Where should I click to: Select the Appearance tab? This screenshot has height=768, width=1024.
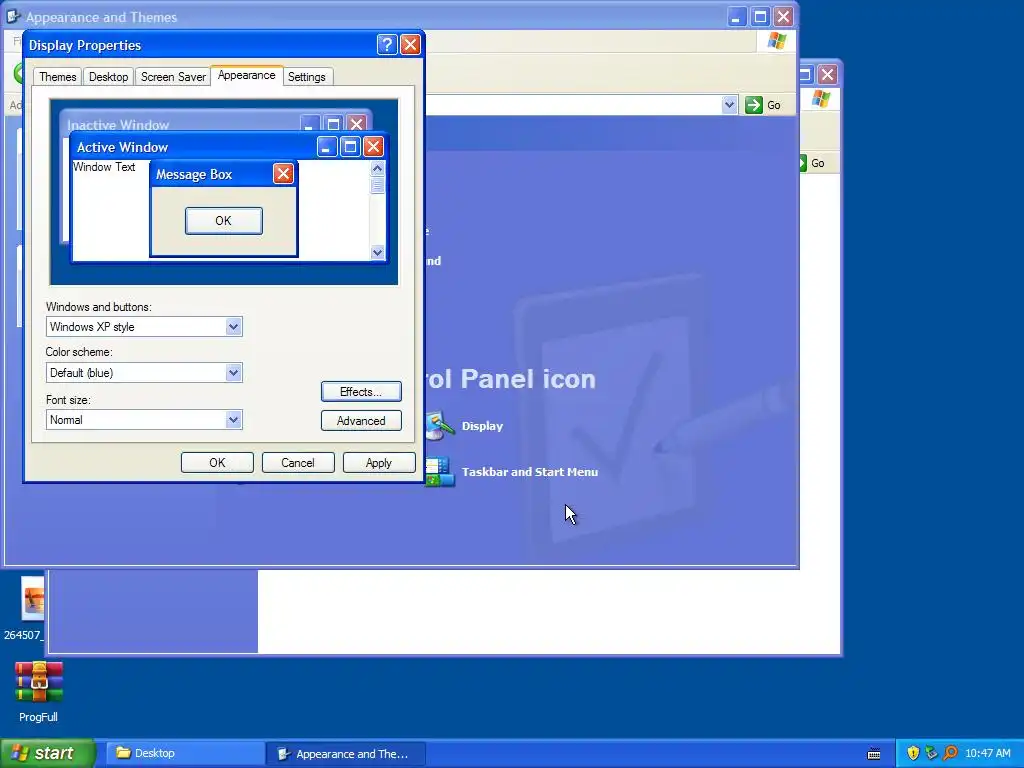click(x=247, y=75)
